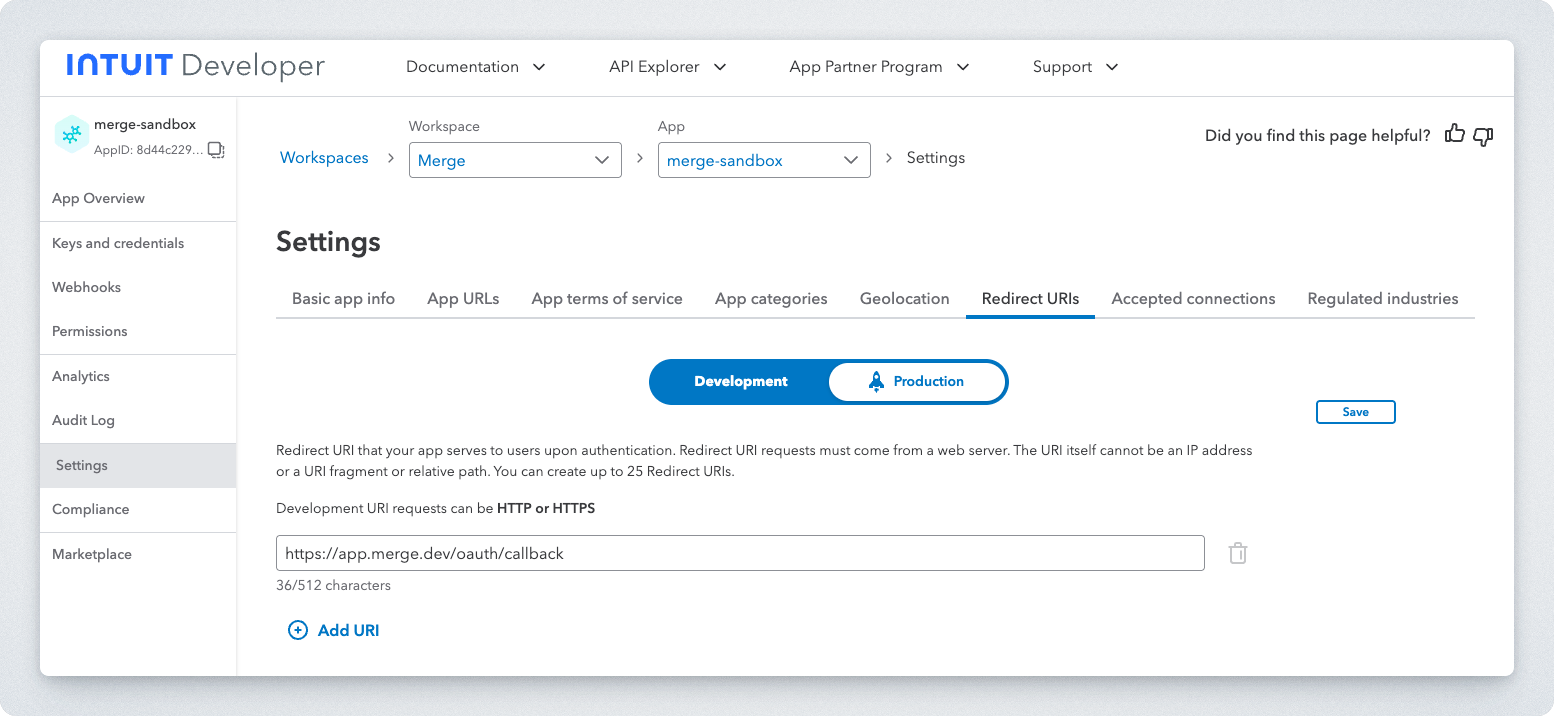Image resolution: width=1554 pixels, height=716 pixels.
Task: Switch to Production environment toggle
Action: [x=917, y=381]
